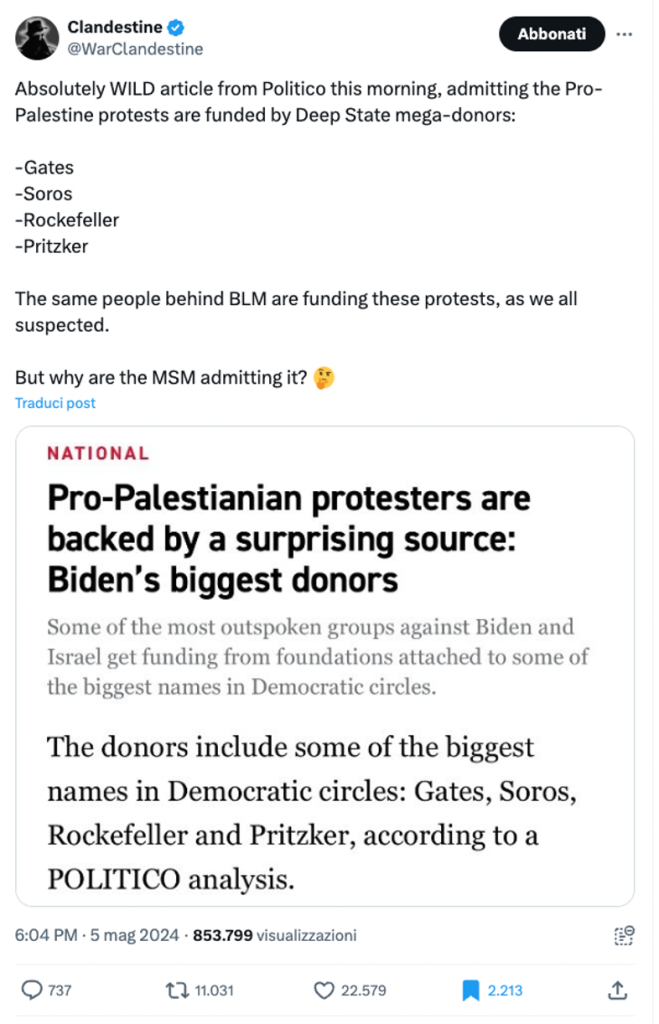Click the 737 replies count
Viewport: 659px width, 1024px height.
coord(60,990)
